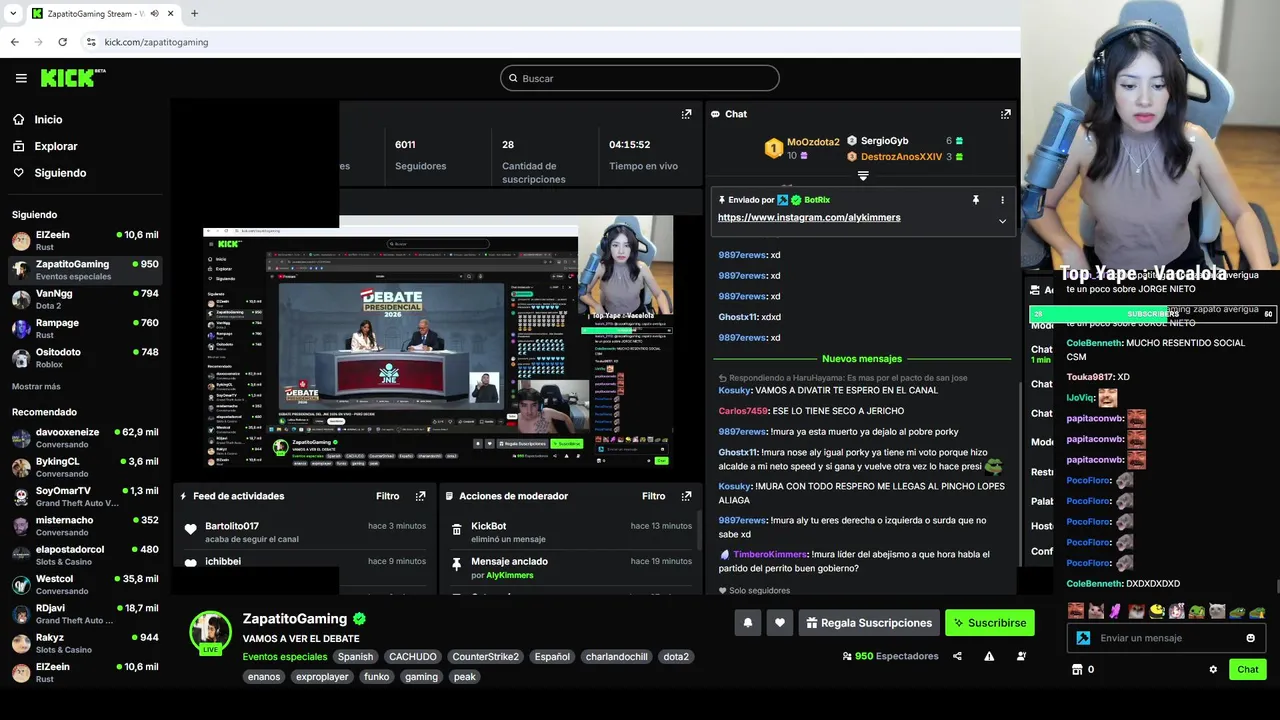
Task: Open pinned message three-dot options
Action: tap(1002, 200)
